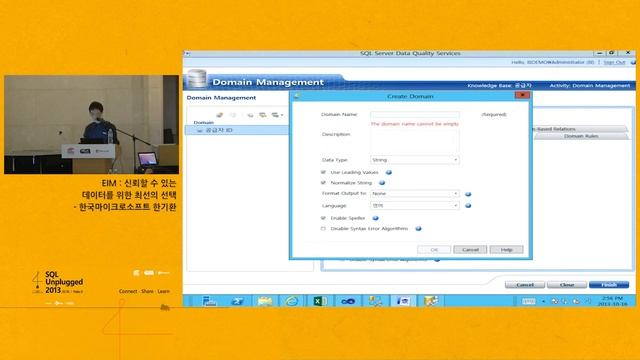Click the taskbar icon right of the infinity app

[x=375, y=301]
